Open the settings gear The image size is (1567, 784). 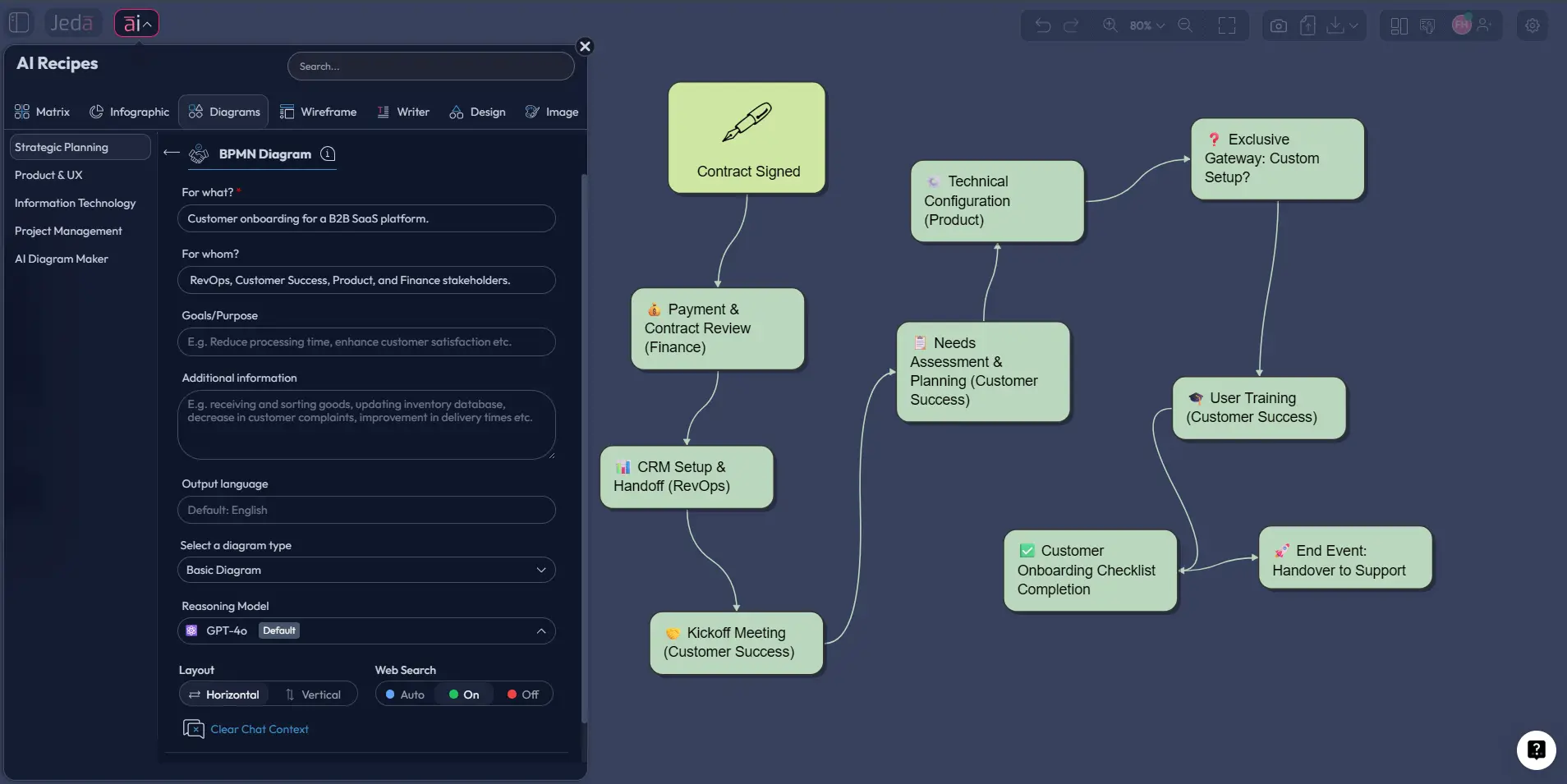click(x=1532, y=25)
